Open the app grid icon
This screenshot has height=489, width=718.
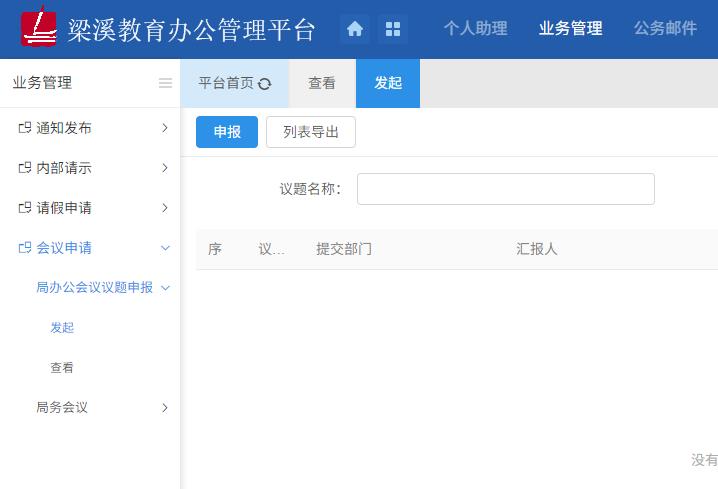tap(393, 29)
